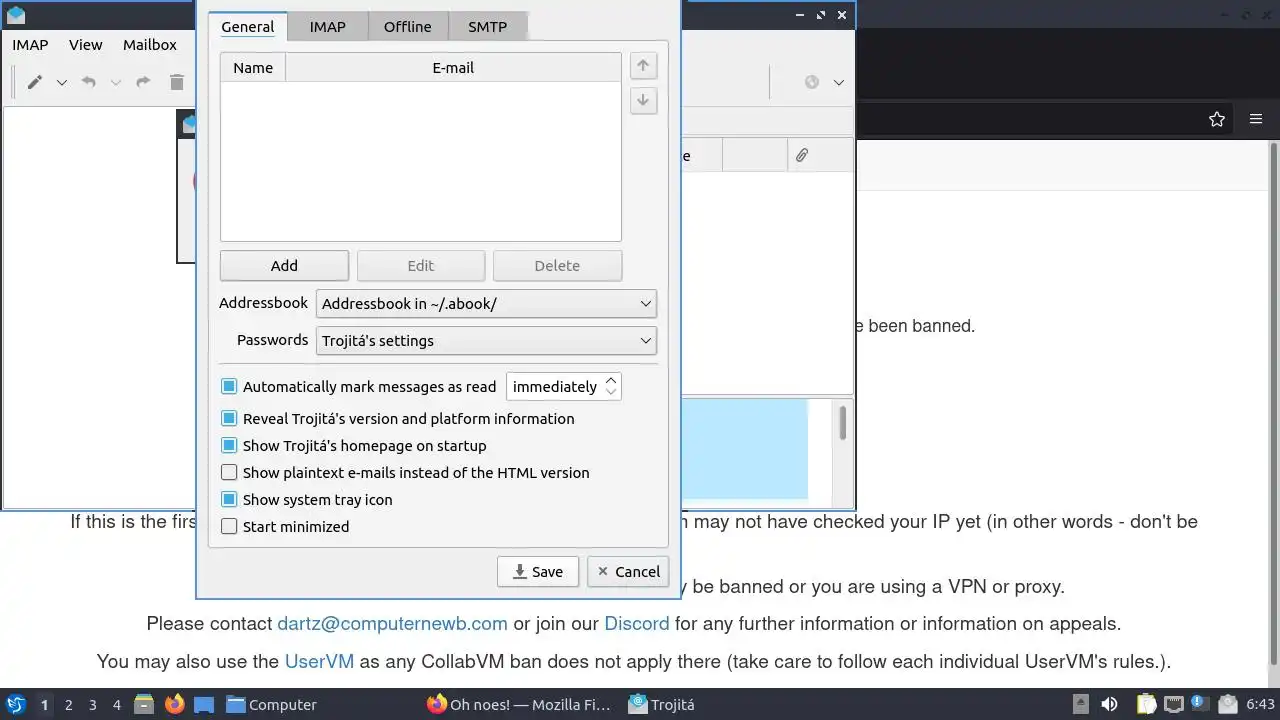Click the Add identity button
Viewport: 1280px width, 720px height.
pos(284,266)
